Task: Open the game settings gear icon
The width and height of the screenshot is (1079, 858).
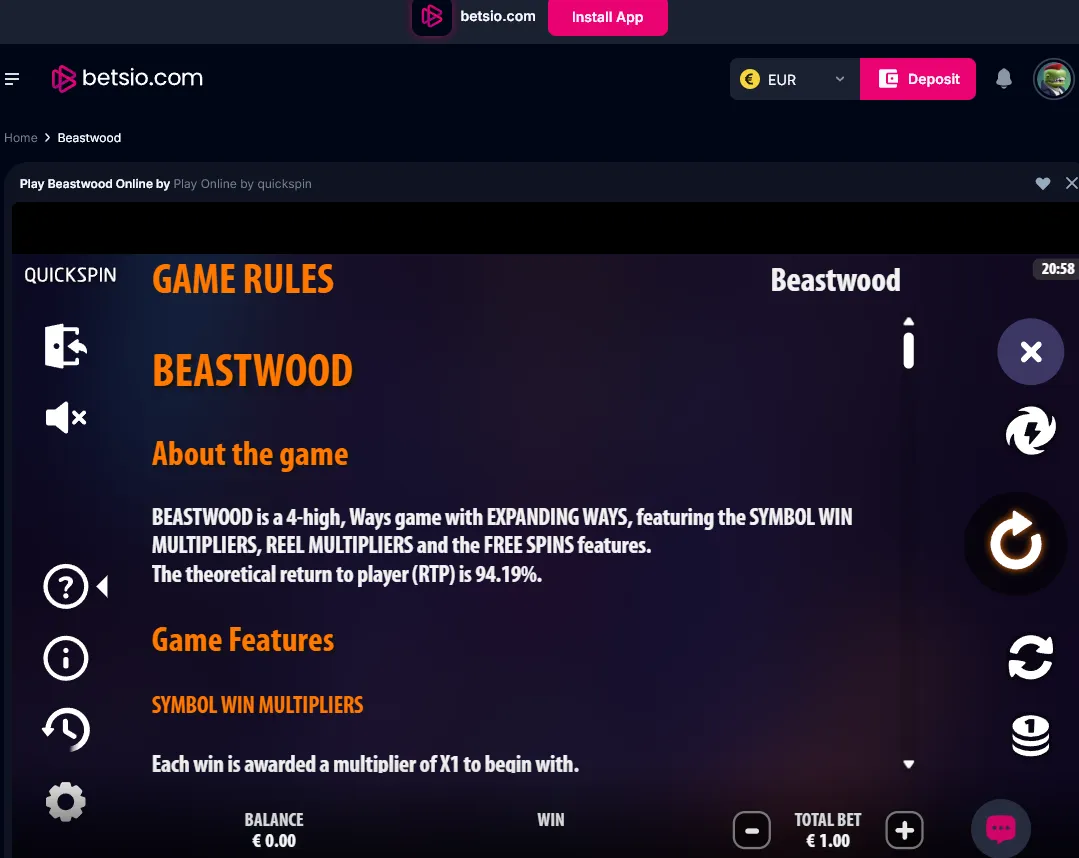Action: (x=66, y=802)
